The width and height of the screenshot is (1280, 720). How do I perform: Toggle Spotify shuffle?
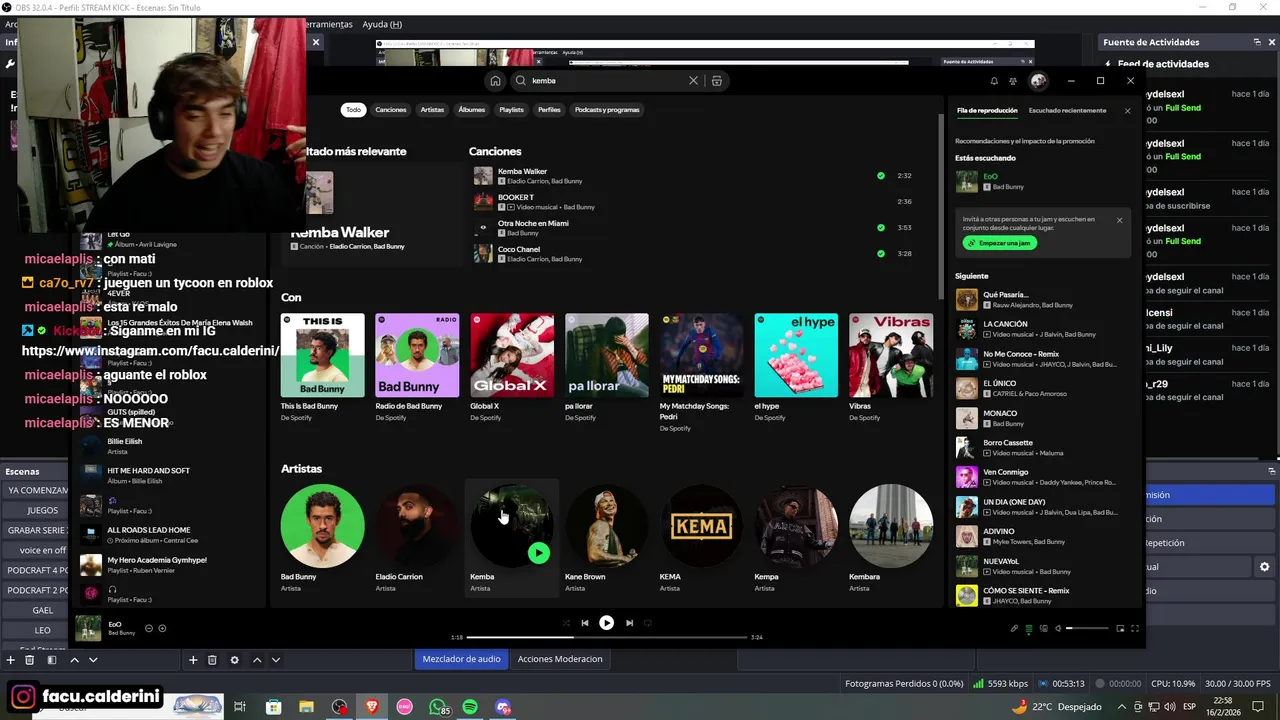[x=567, y=623]
